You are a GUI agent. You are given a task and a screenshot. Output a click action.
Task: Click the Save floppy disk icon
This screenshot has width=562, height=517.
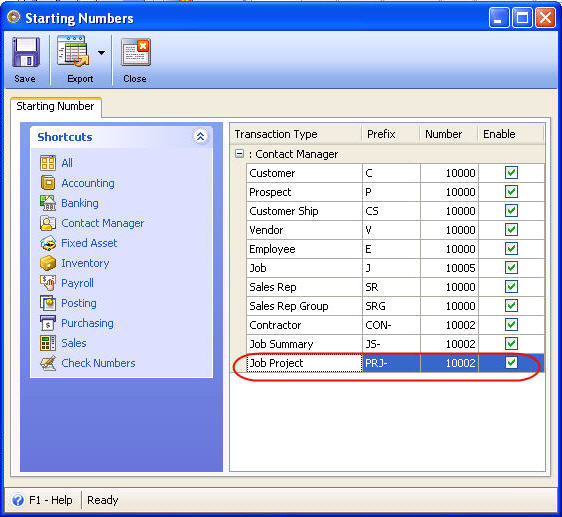(25, 52)
